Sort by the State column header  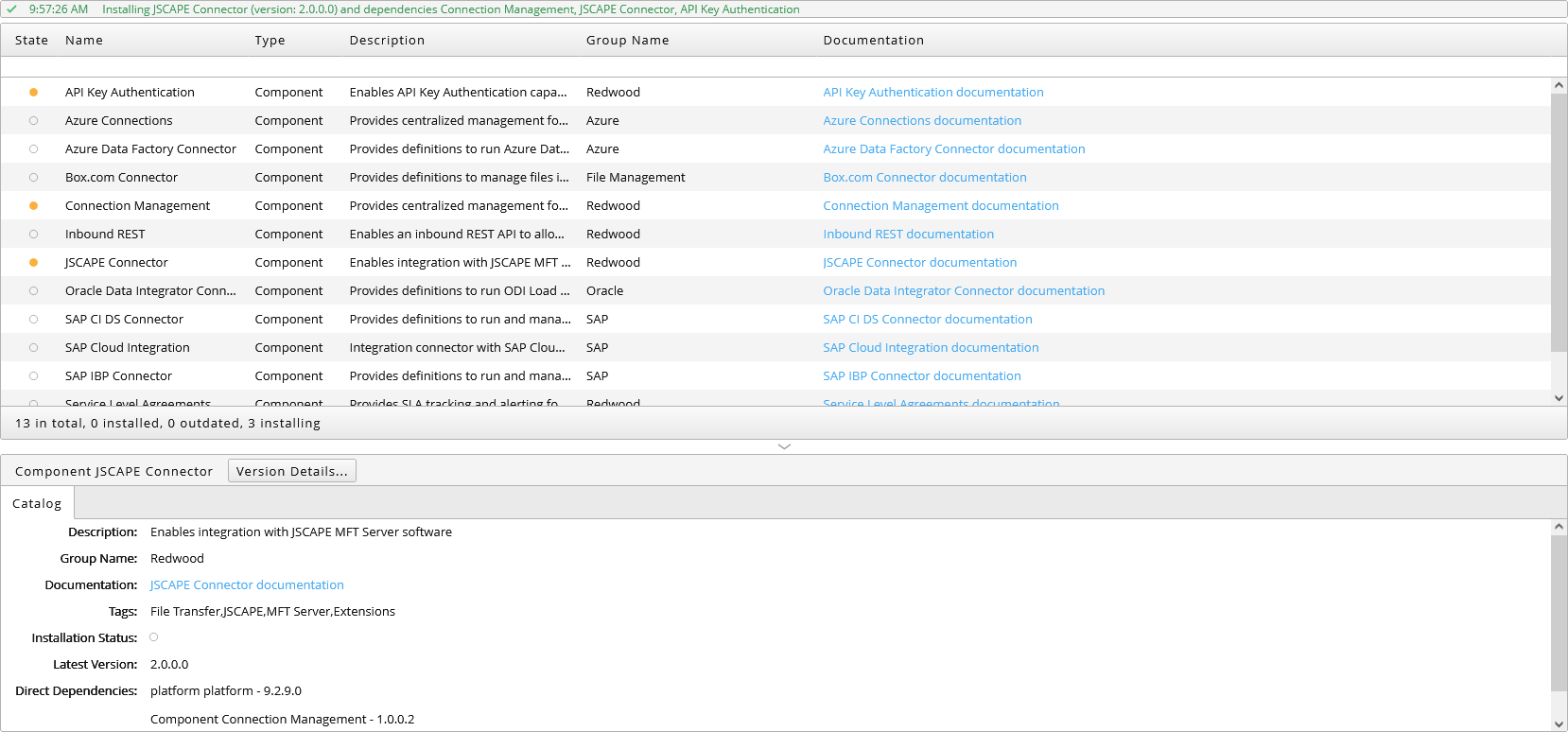[x=31, y=41]
